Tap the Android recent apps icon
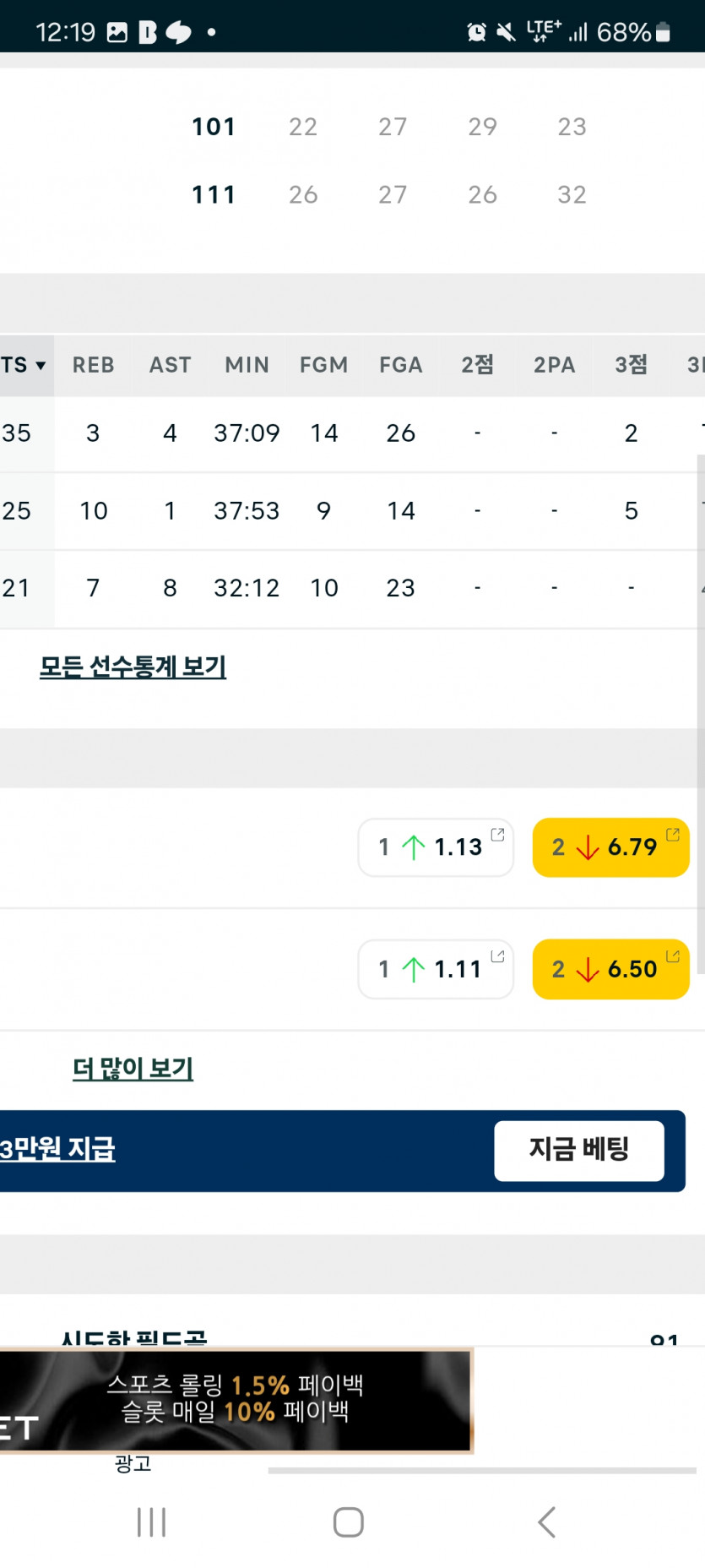The width and height of the screenshot is (705, 1568). point(151,1522)
